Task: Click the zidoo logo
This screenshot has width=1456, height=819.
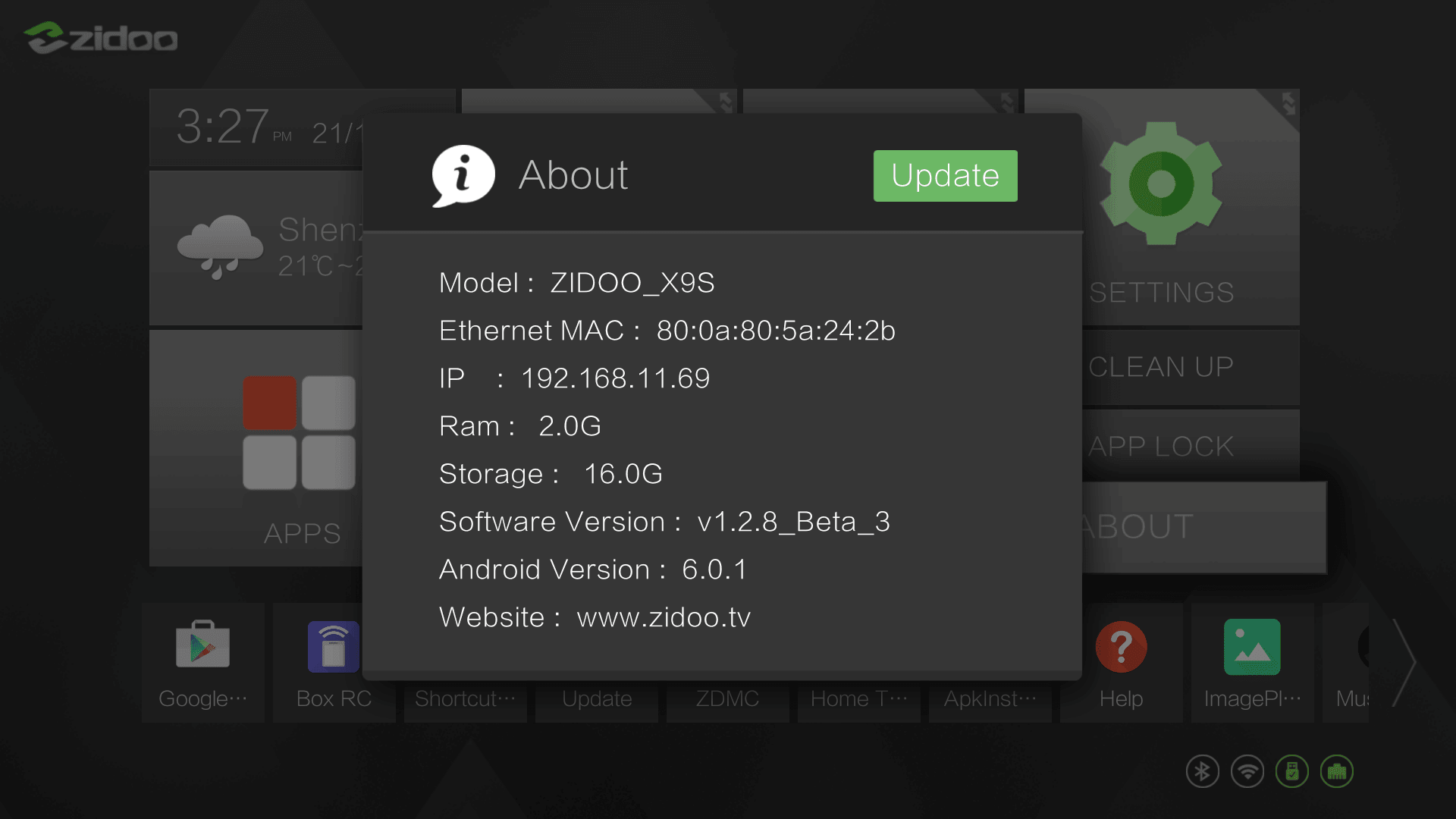Action: click(101, 38)
